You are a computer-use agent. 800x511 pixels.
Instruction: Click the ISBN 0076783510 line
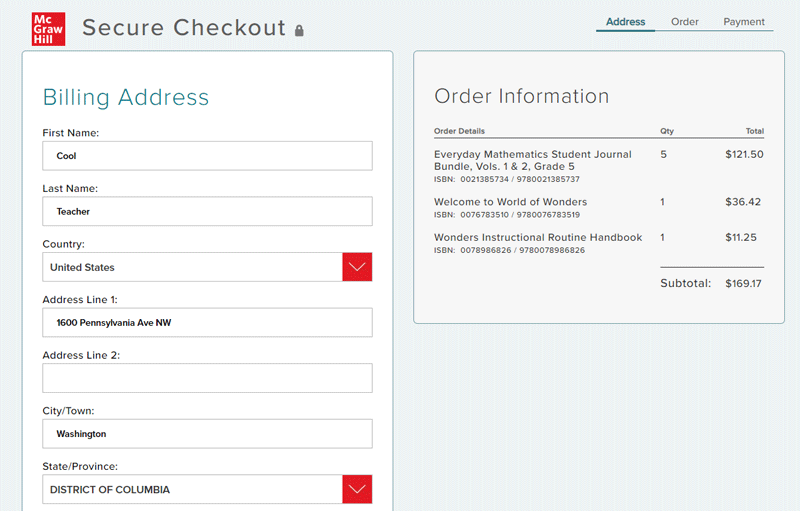click(507, 215)
